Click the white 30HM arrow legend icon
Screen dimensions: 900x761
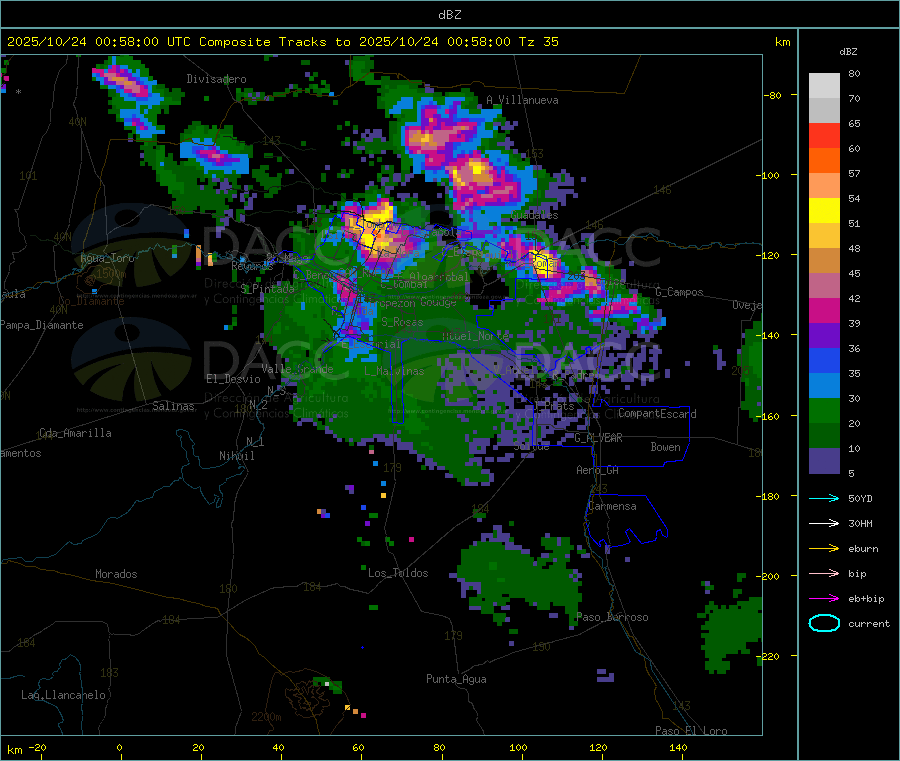coord(824,523)
